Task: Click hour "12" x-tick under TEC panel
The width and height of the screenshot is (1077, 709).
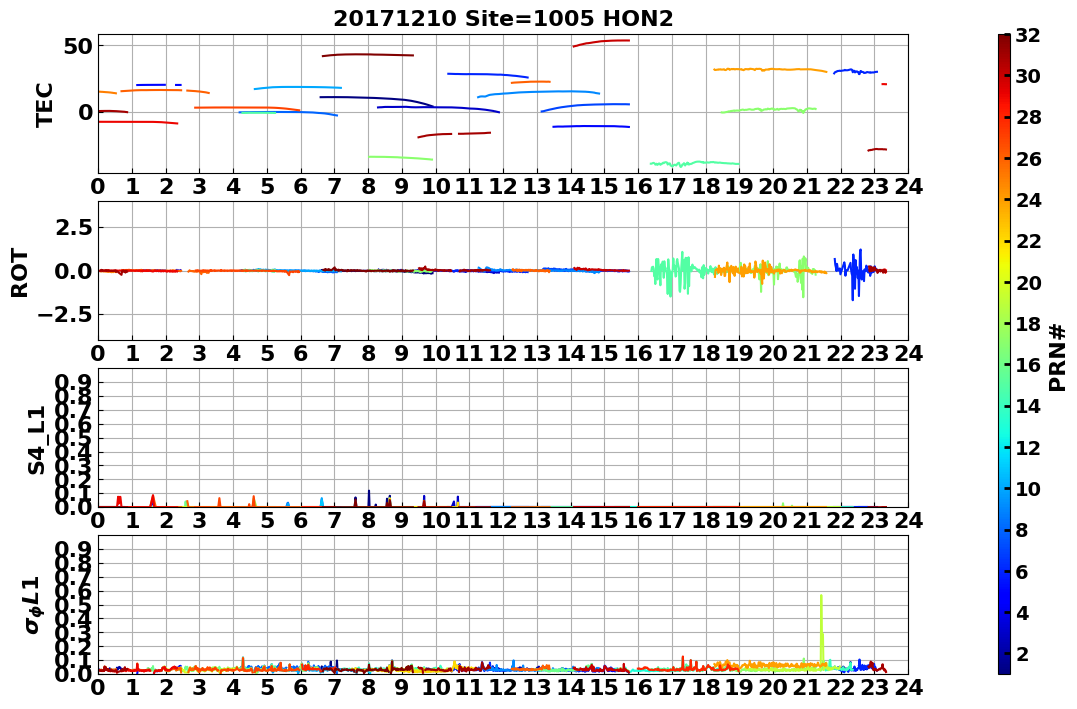Action: pos(503,187)
